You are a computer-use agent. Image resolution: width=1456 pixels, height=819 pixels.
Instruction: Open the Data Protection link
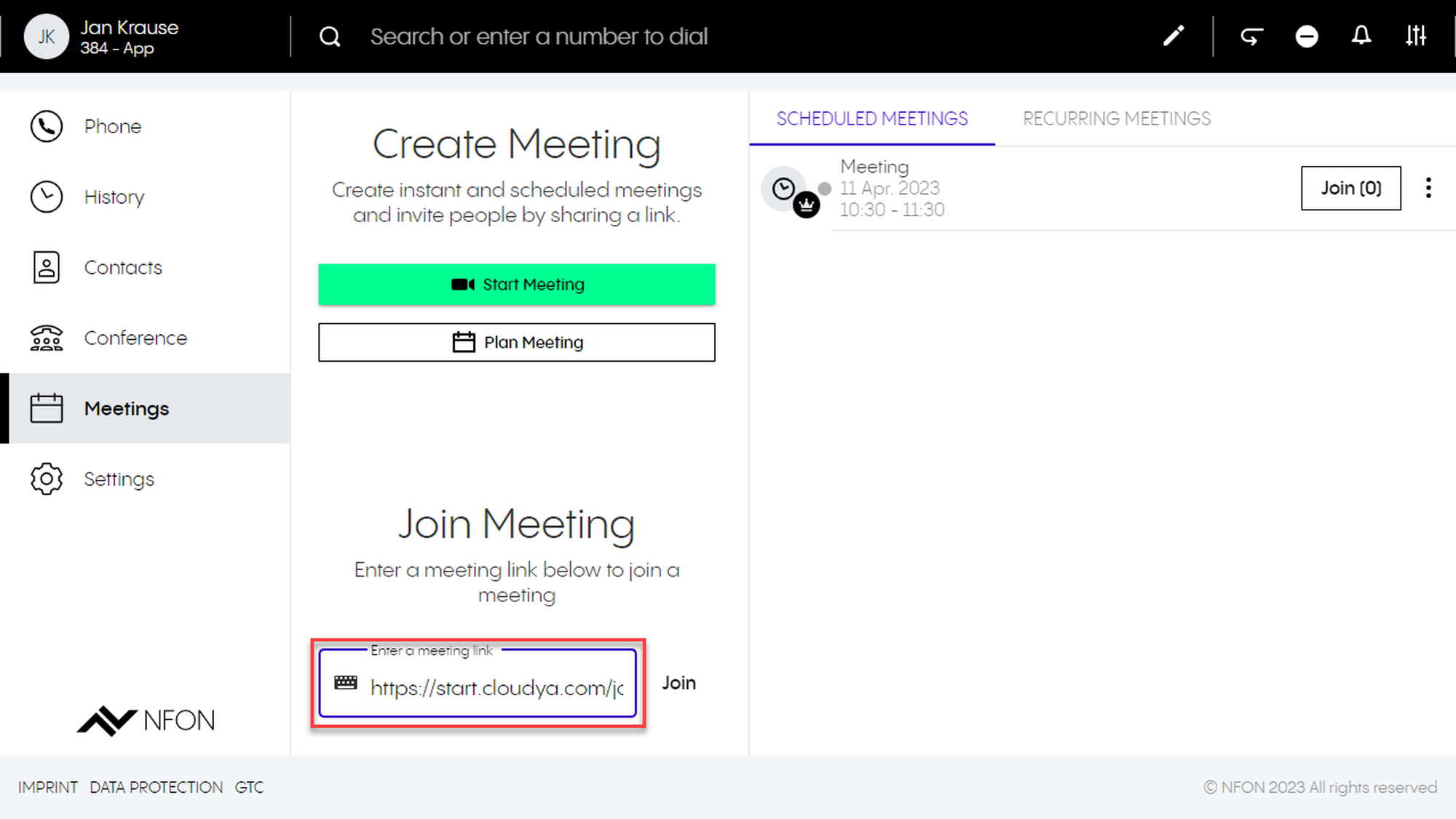(x=156, y=787)
